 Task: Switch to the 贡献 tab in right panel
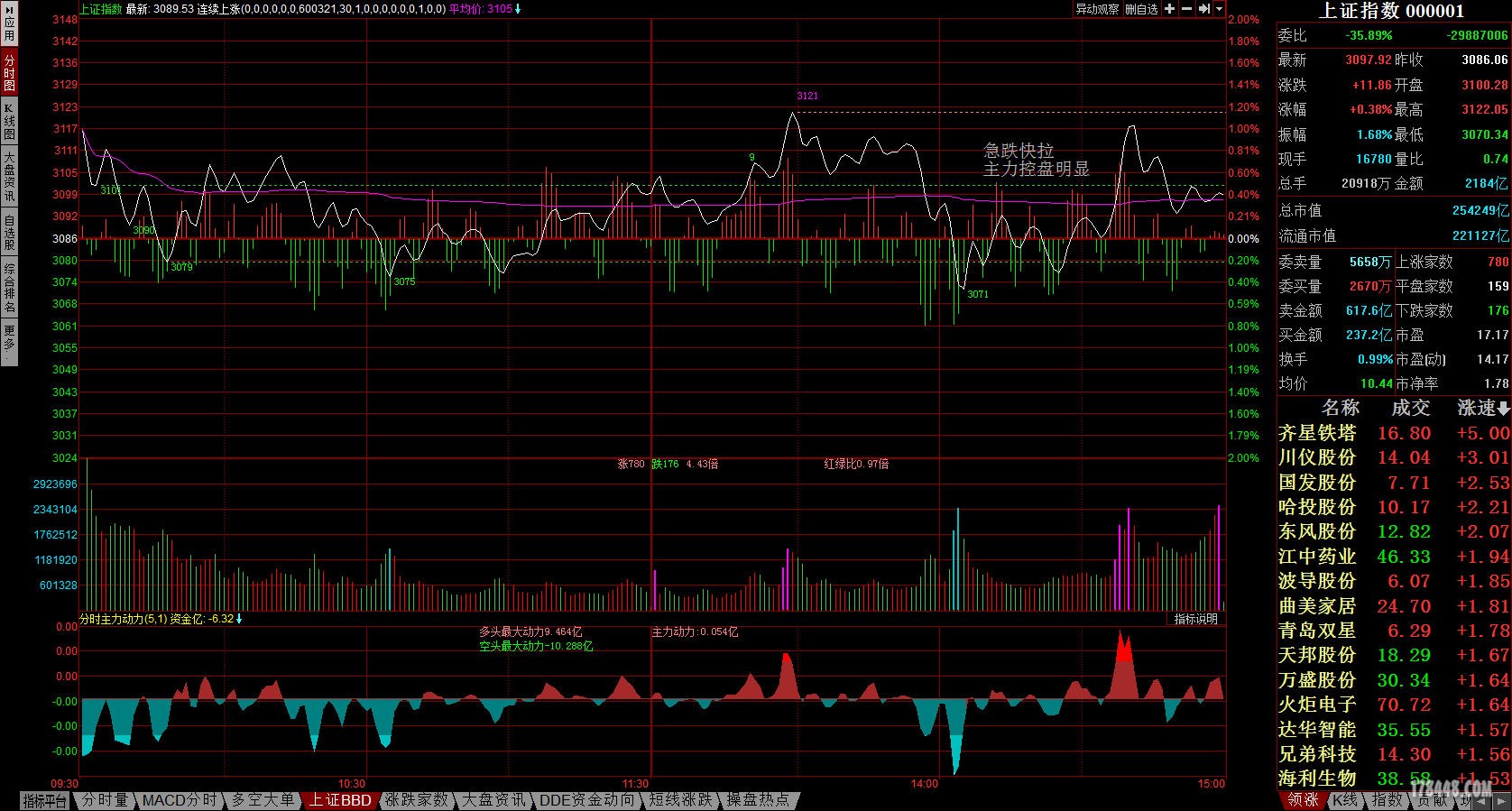pos(1432,800)
